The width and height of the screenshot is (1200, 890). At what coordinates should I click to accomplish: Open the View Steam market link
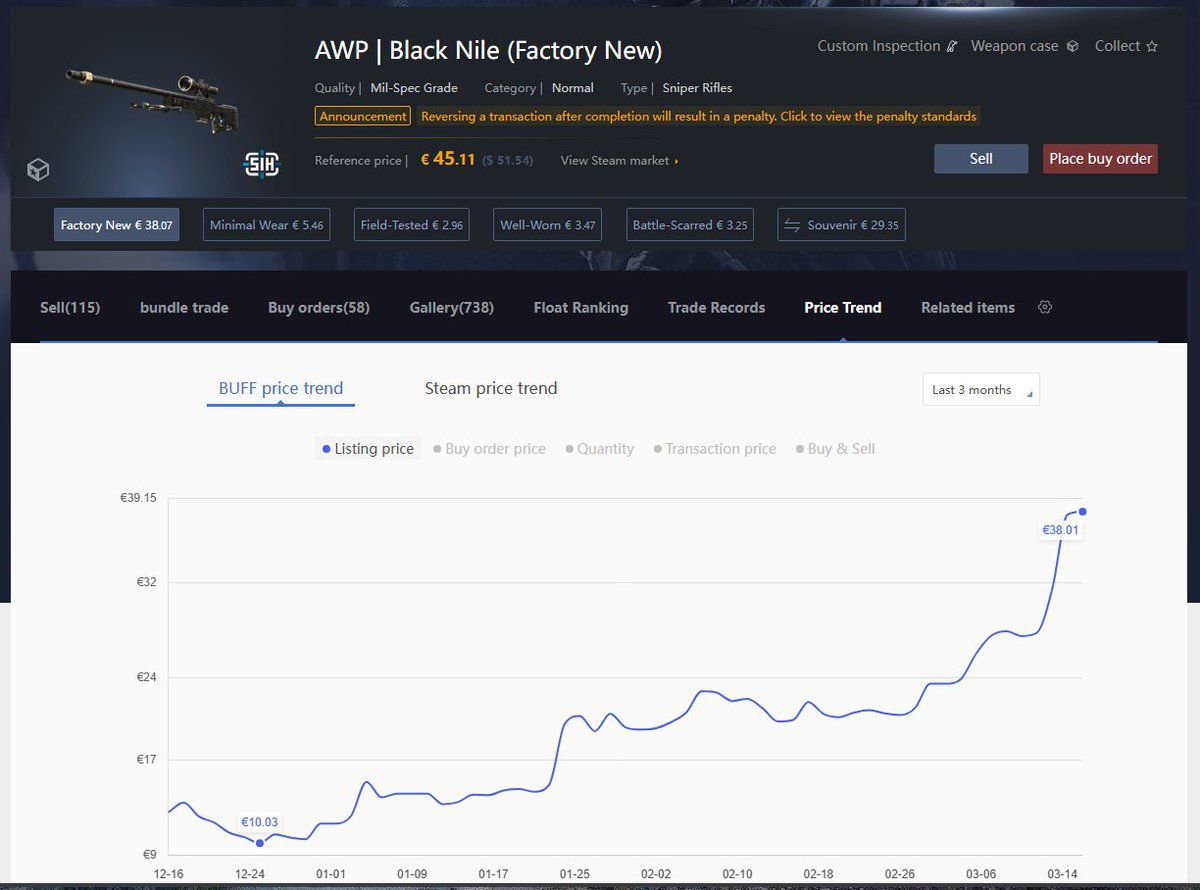(x=619, y=161)
